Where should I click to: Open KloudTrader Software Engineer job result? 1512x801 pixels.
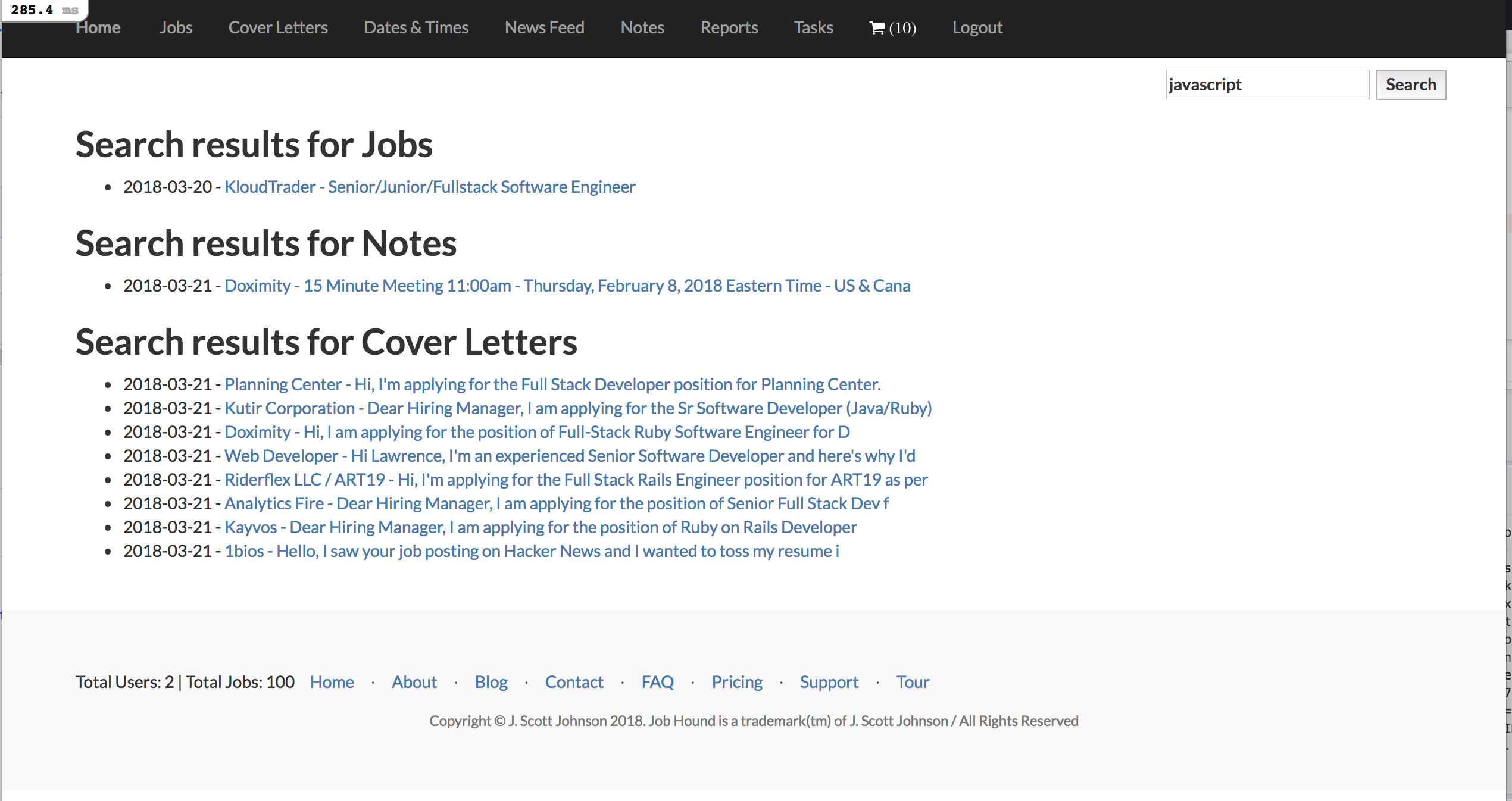[x=430, y=187]
